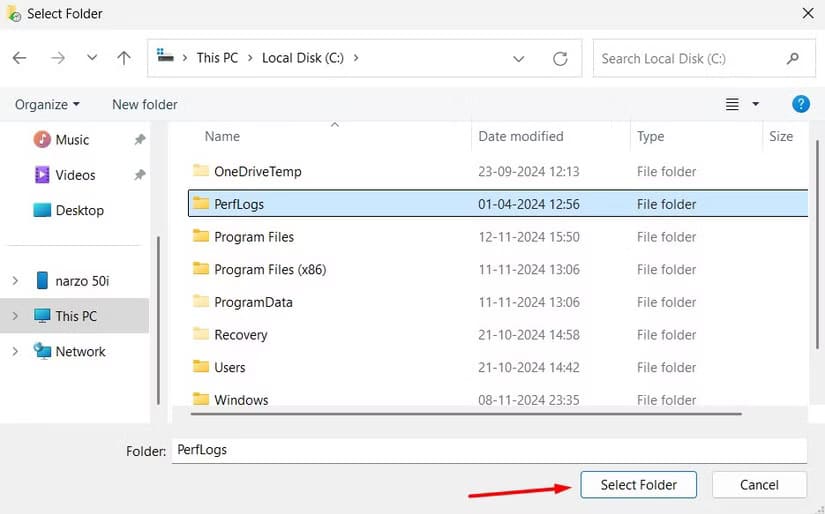Click date 12-11-2024 15:50 cell
Image resolution: width=825 pixels, height=514 pixels.
coord(529,237)
